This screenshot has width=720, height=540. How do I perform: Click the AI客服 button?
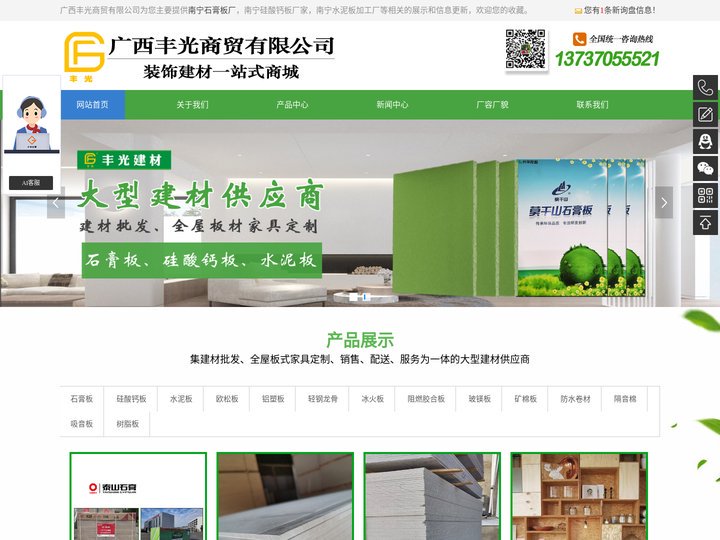31,183
